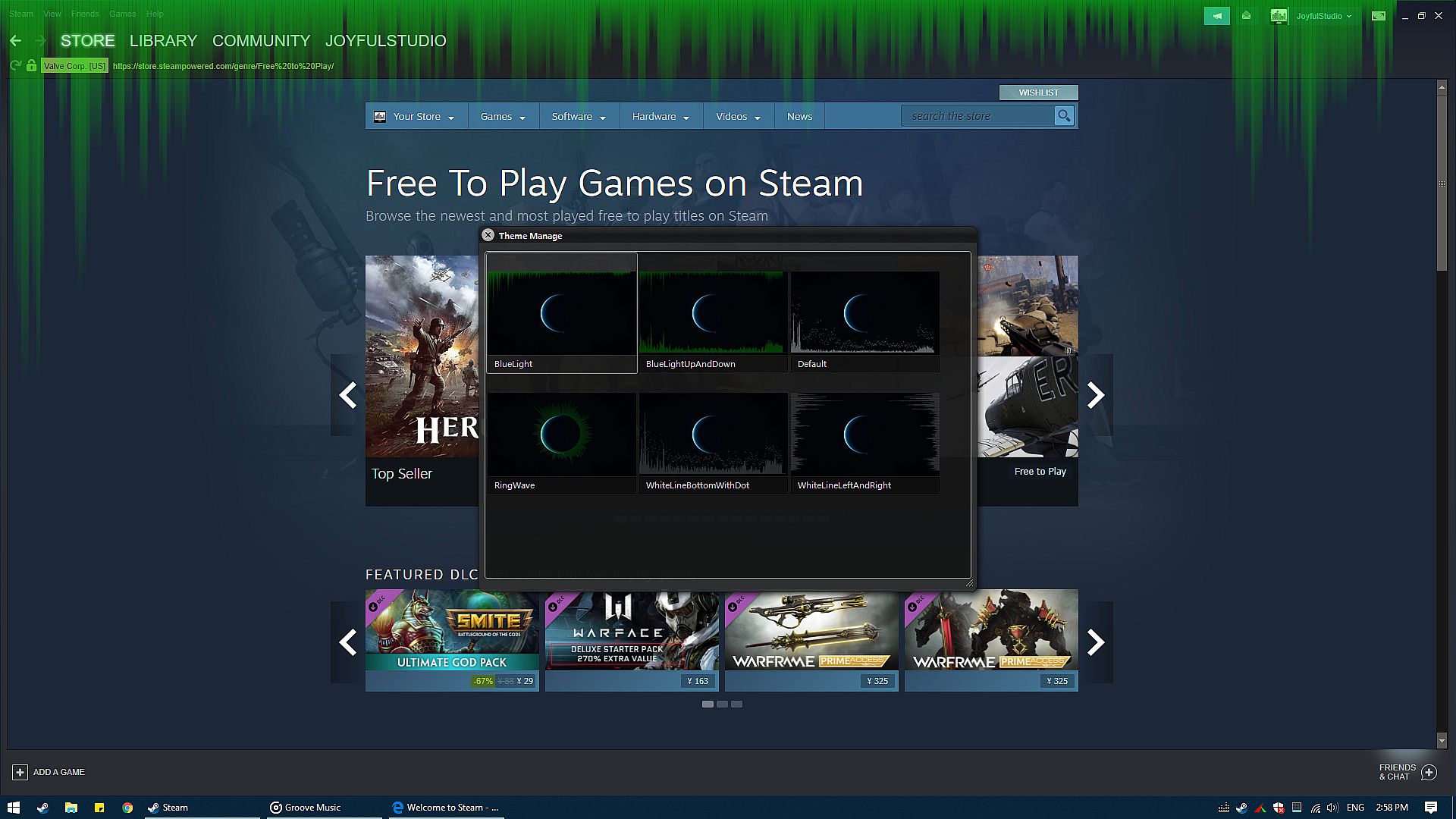Click the ADD A GAME plus icon

click(20, 772)
